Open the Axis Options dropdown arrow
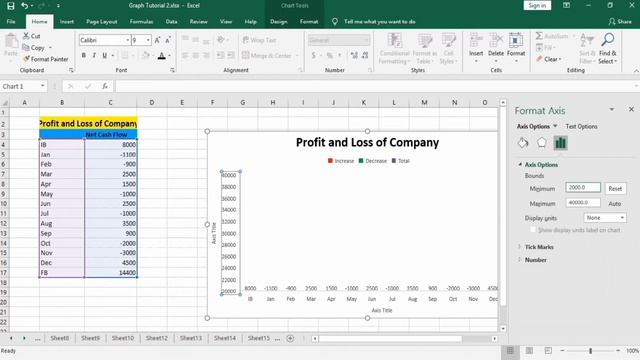Viewport: 640px width, 360px height. [x=555, y=126]
